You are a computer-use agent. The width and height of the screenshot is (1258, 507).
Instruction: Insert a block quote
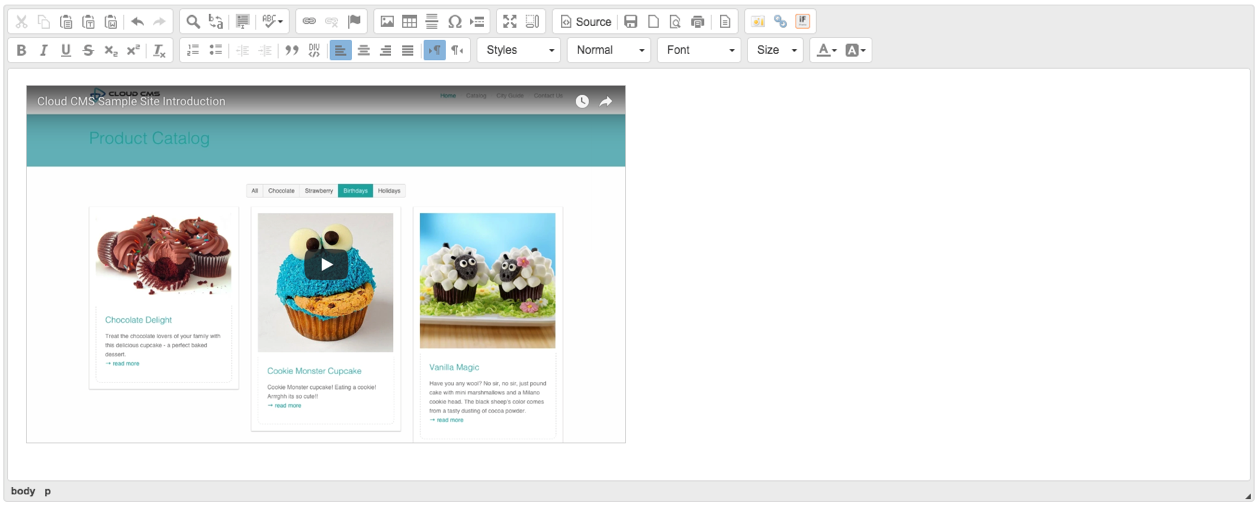(292, 50)
